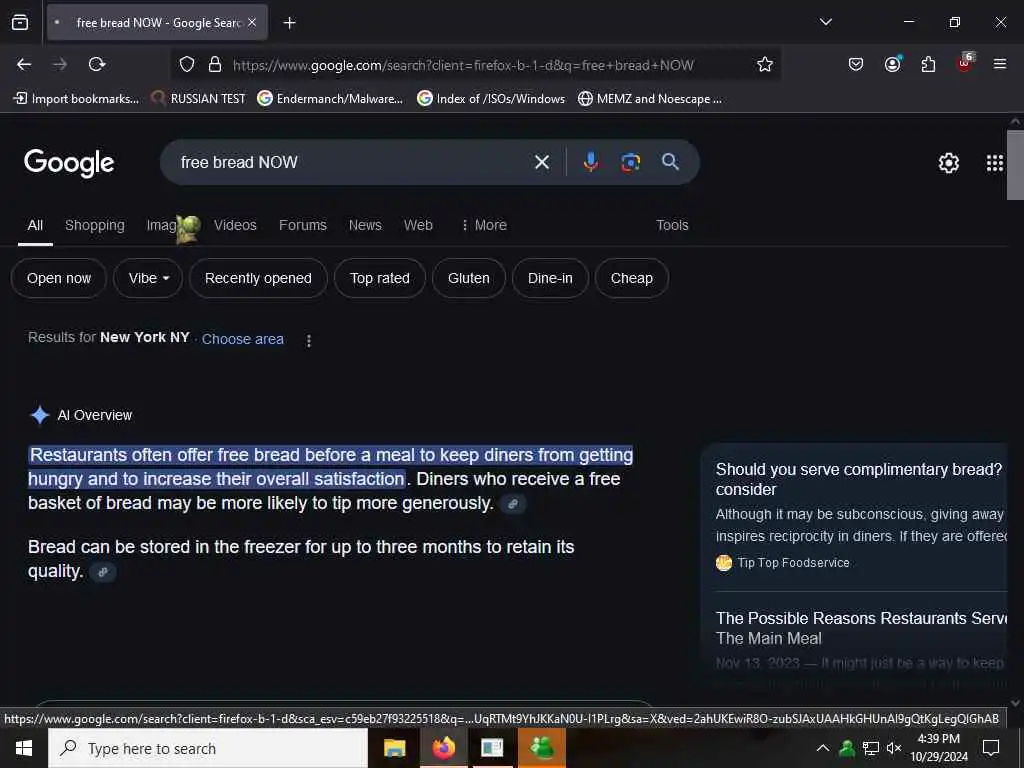1024x768 pixels.
Task: Toggle the 'Top rated' filter chip
Action: (x=379, y=278)
